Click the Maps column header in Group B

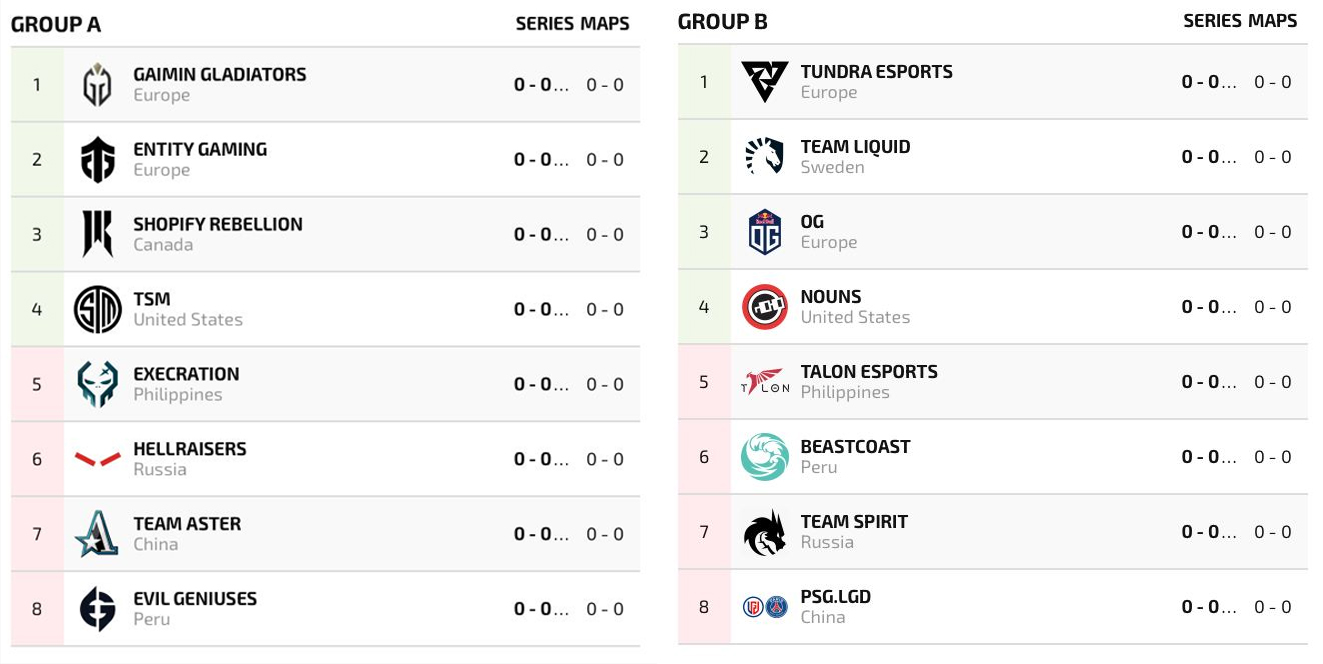coord(1273,21)
